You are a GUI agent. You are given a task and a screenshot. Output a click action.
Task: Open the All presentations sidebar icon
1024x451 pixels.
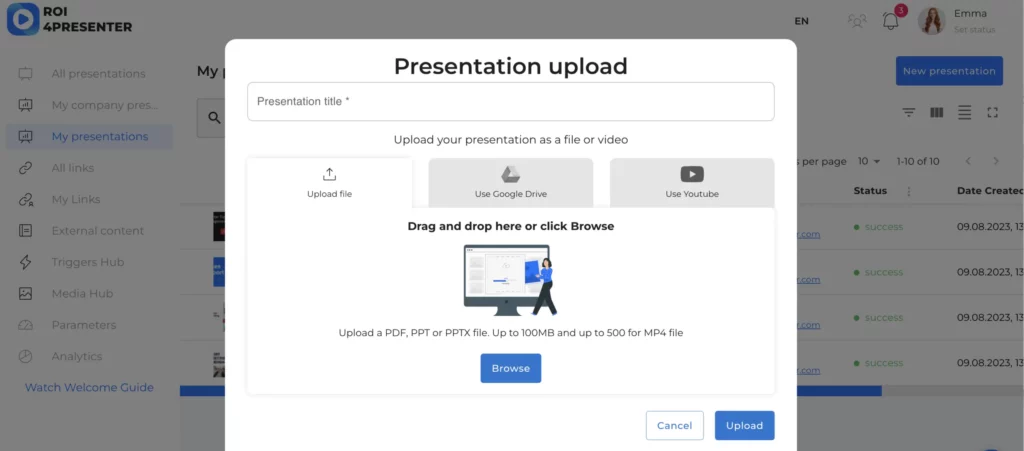pyautogui.click(x=25, y=74)
